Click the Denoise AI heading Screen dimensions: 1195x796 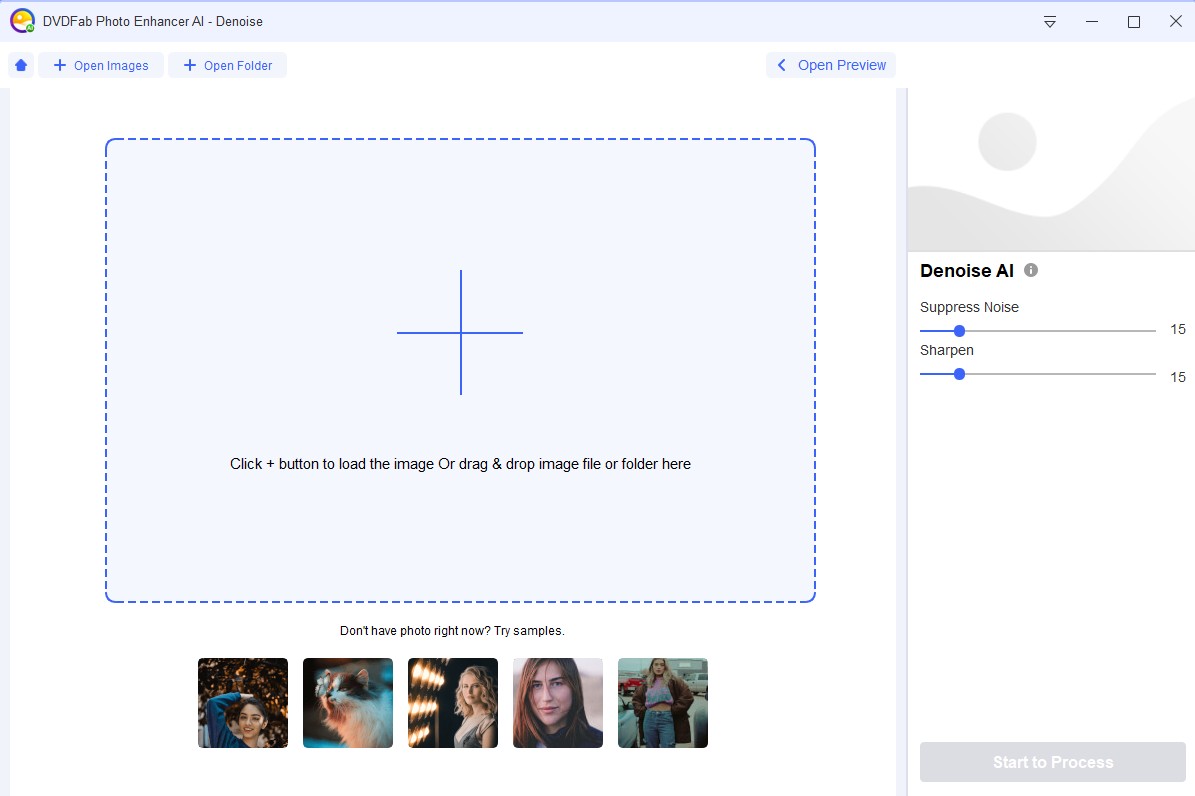pos(966,271)
